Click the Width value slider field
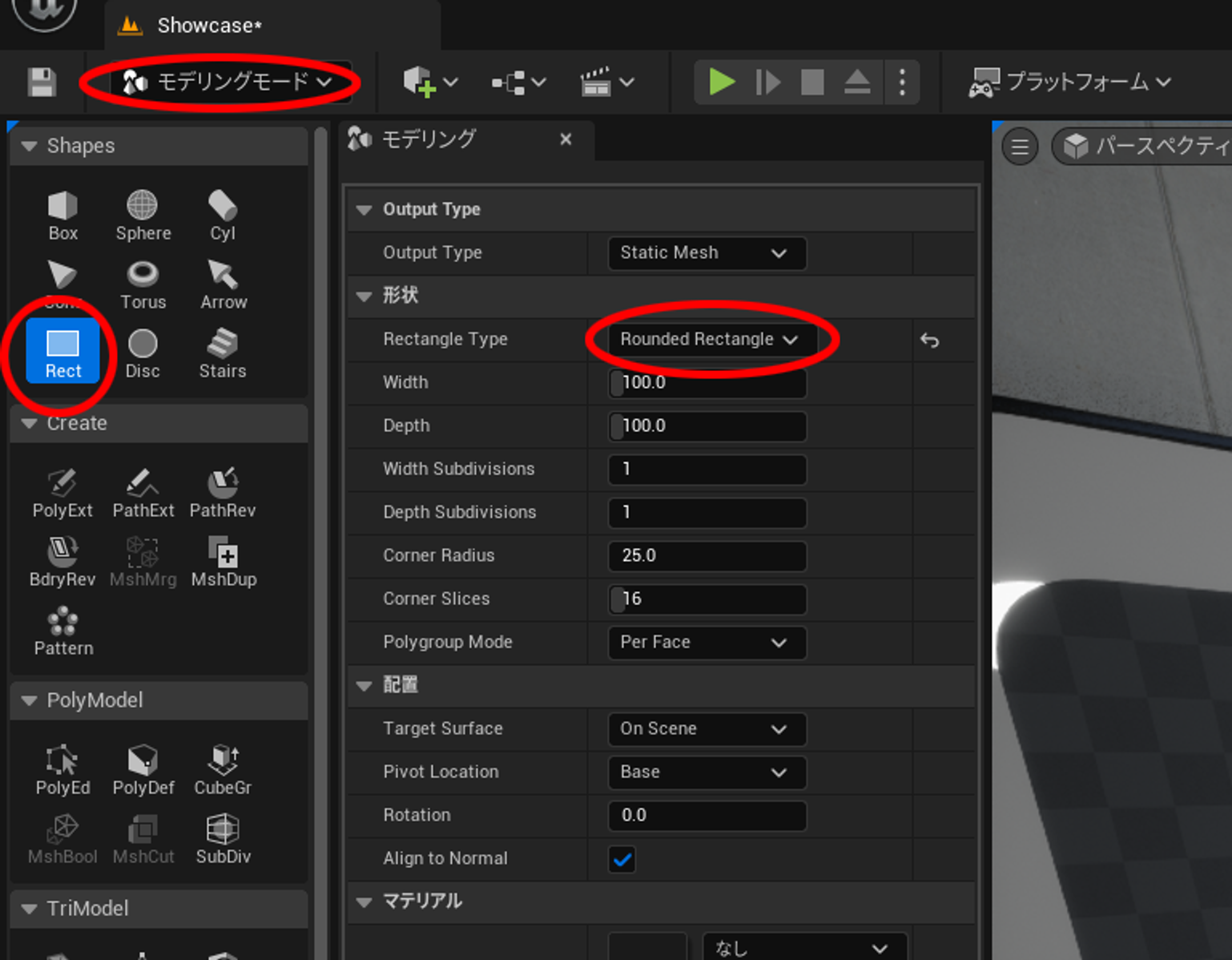This screenshot has width=1232, height=960. click(x=707, y=383)
